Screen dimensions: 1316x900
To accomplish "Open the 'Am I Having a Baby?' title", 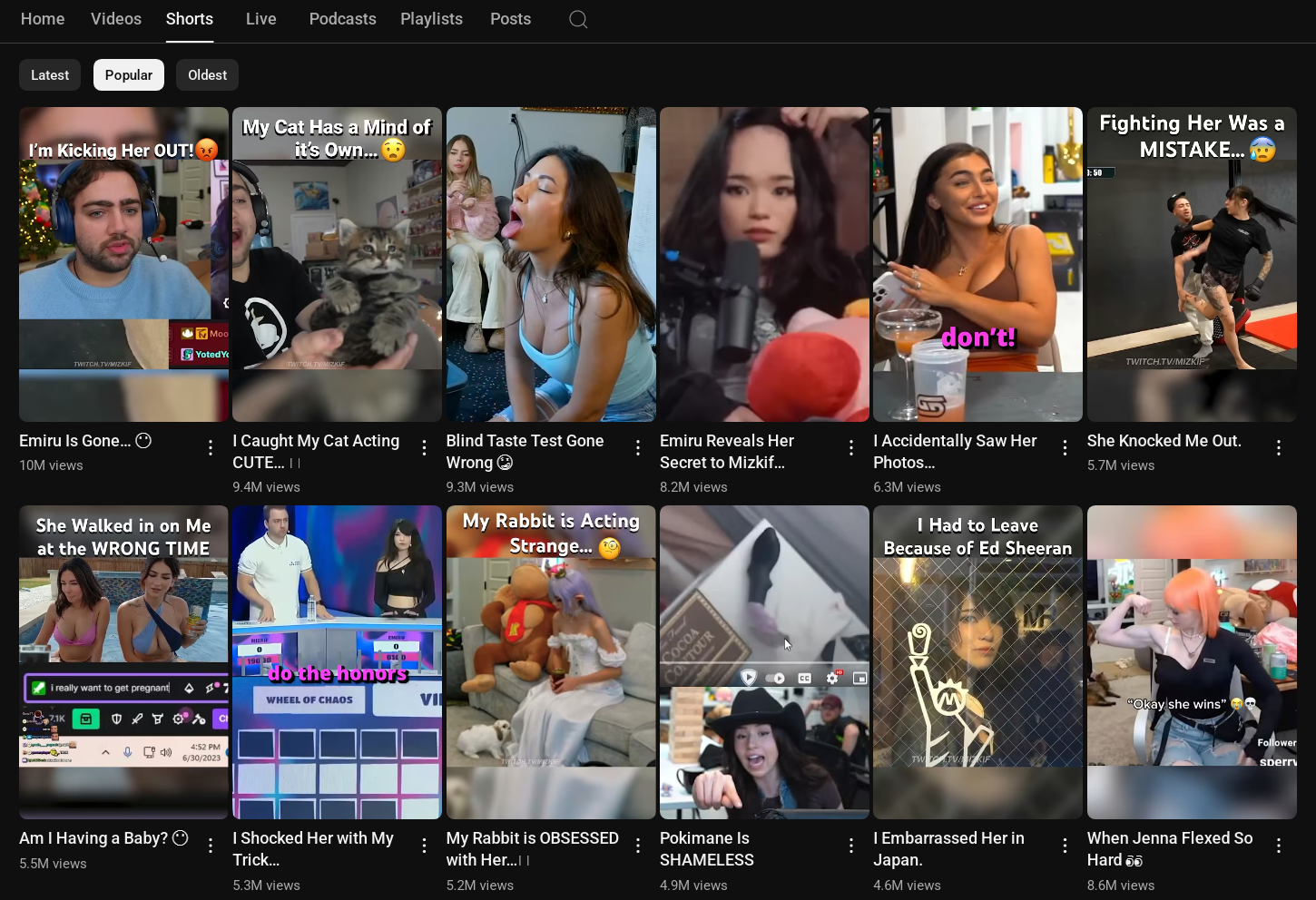I will (103, 838).
